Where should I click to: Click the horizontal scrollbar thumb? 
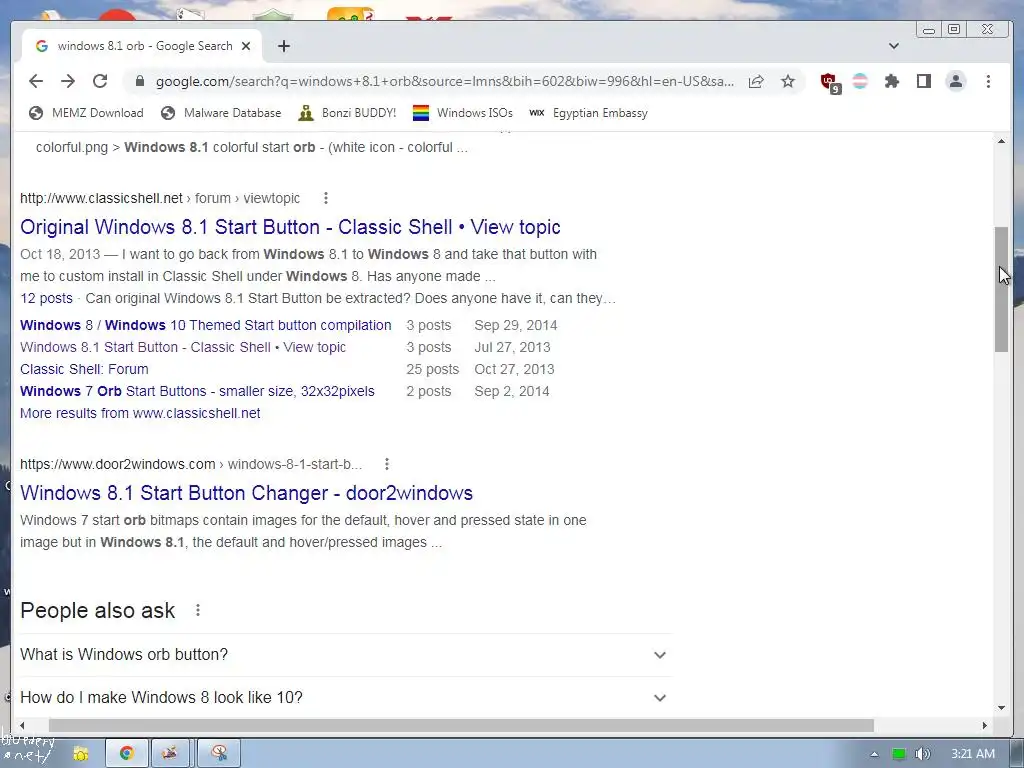[461, 726]
